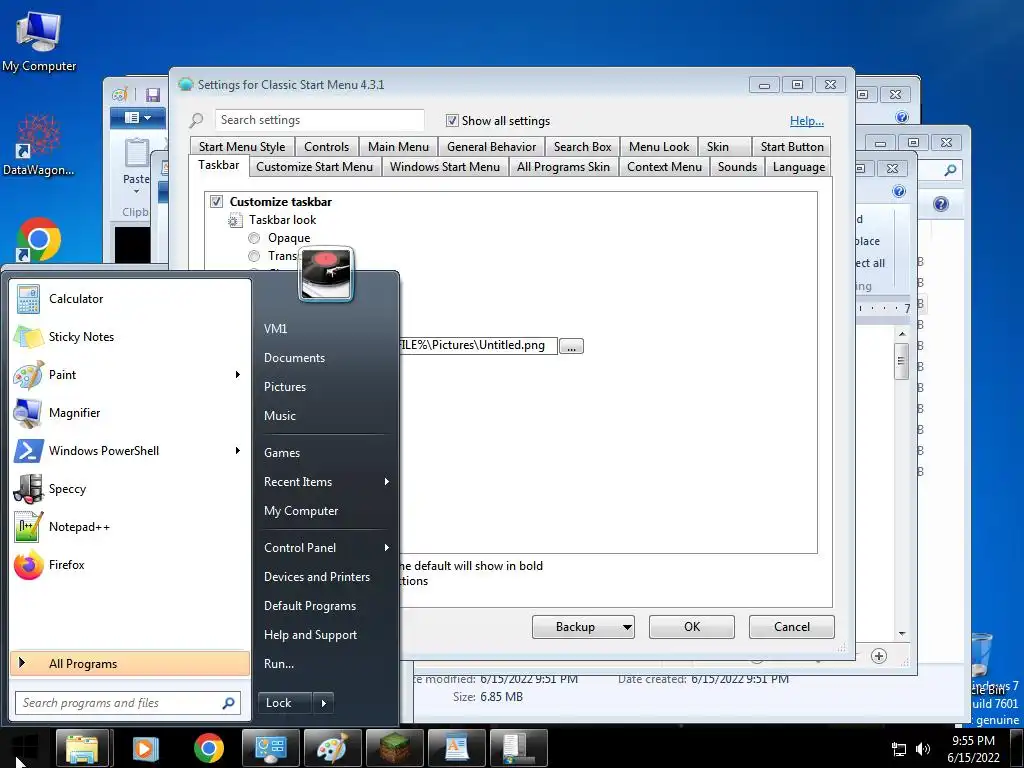Open Paint file menu dropdown
The height and width of the screenshot is (768, 1024).
(x=137, y=118)
